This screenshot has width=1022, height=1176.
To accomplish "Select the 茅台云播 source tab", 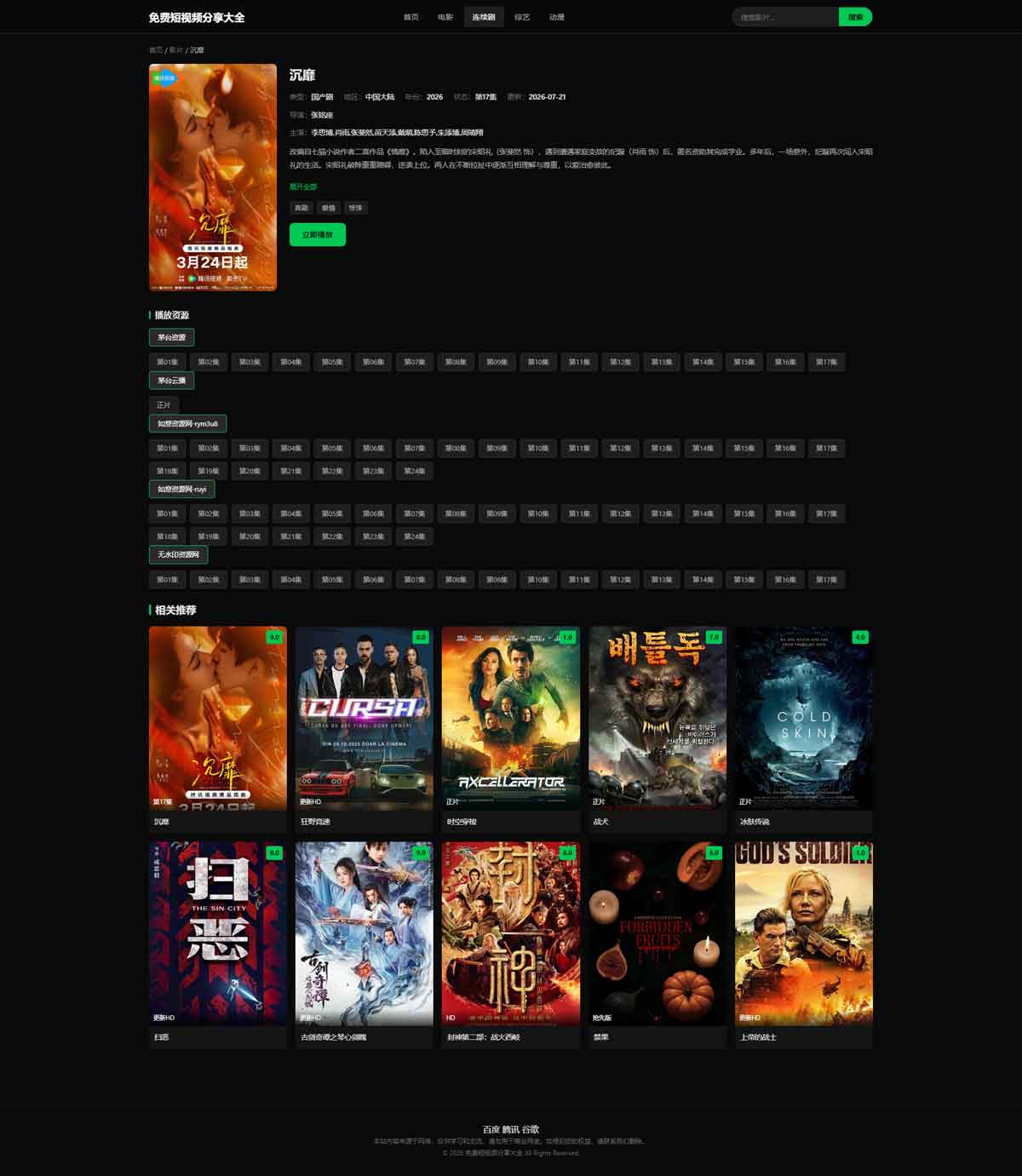I will tap(171, 381).
